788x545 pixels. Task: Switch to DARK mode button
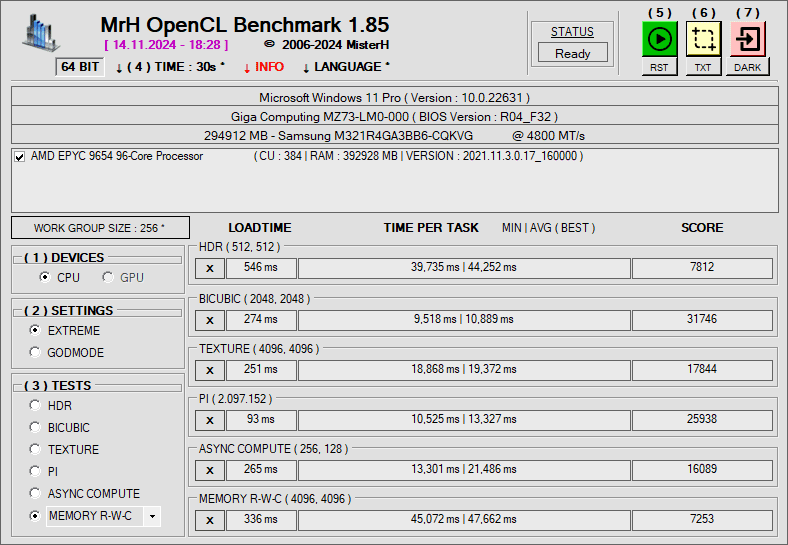(748, 67)
